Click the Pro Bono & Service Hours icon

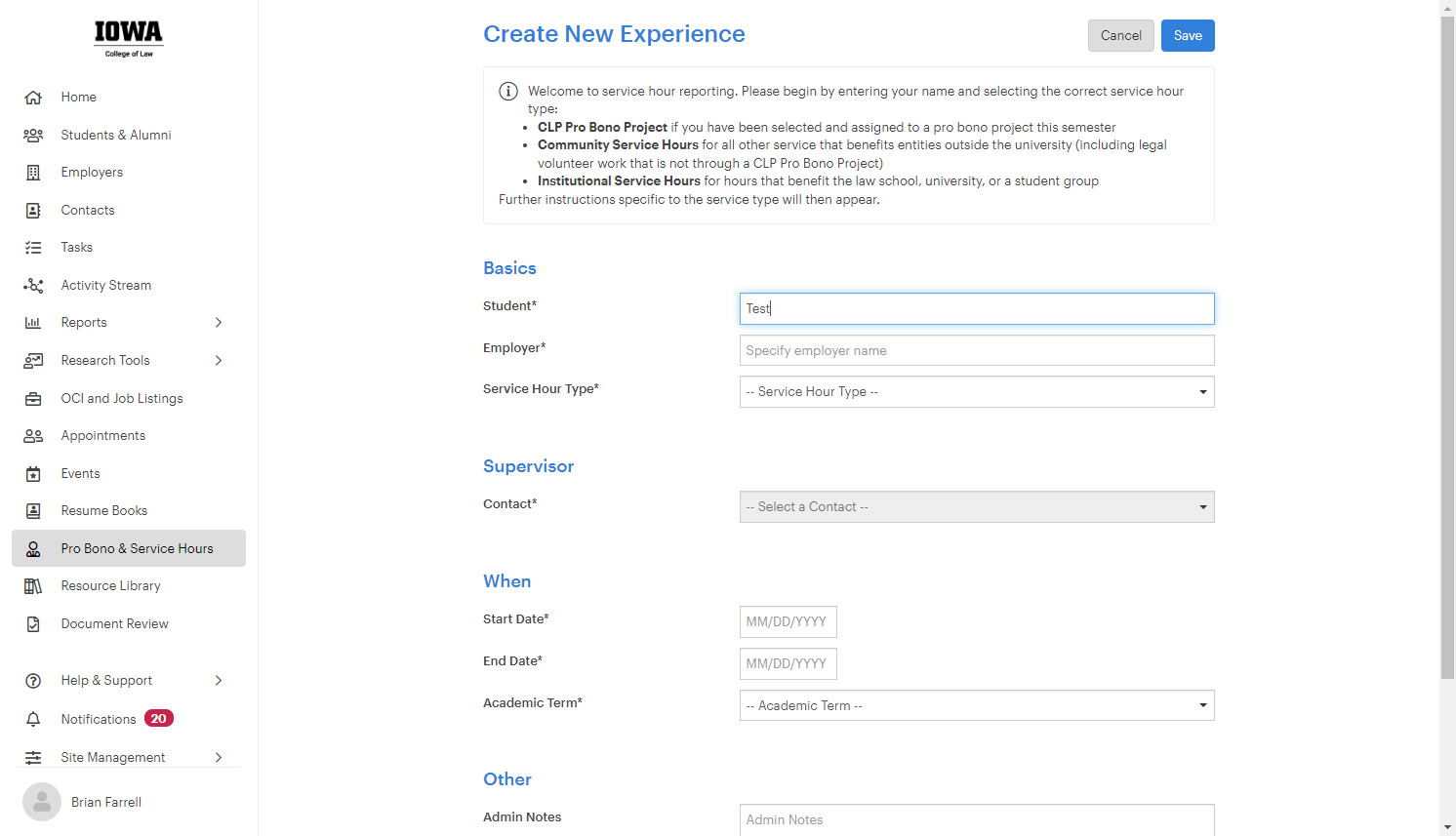pos(33,549)
